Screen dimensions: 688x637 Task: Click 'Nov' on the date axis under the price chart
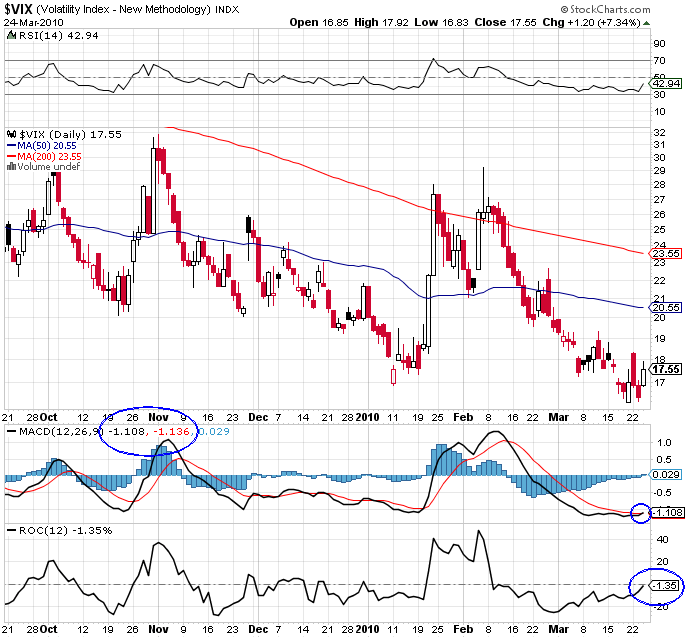pos(158,417)
